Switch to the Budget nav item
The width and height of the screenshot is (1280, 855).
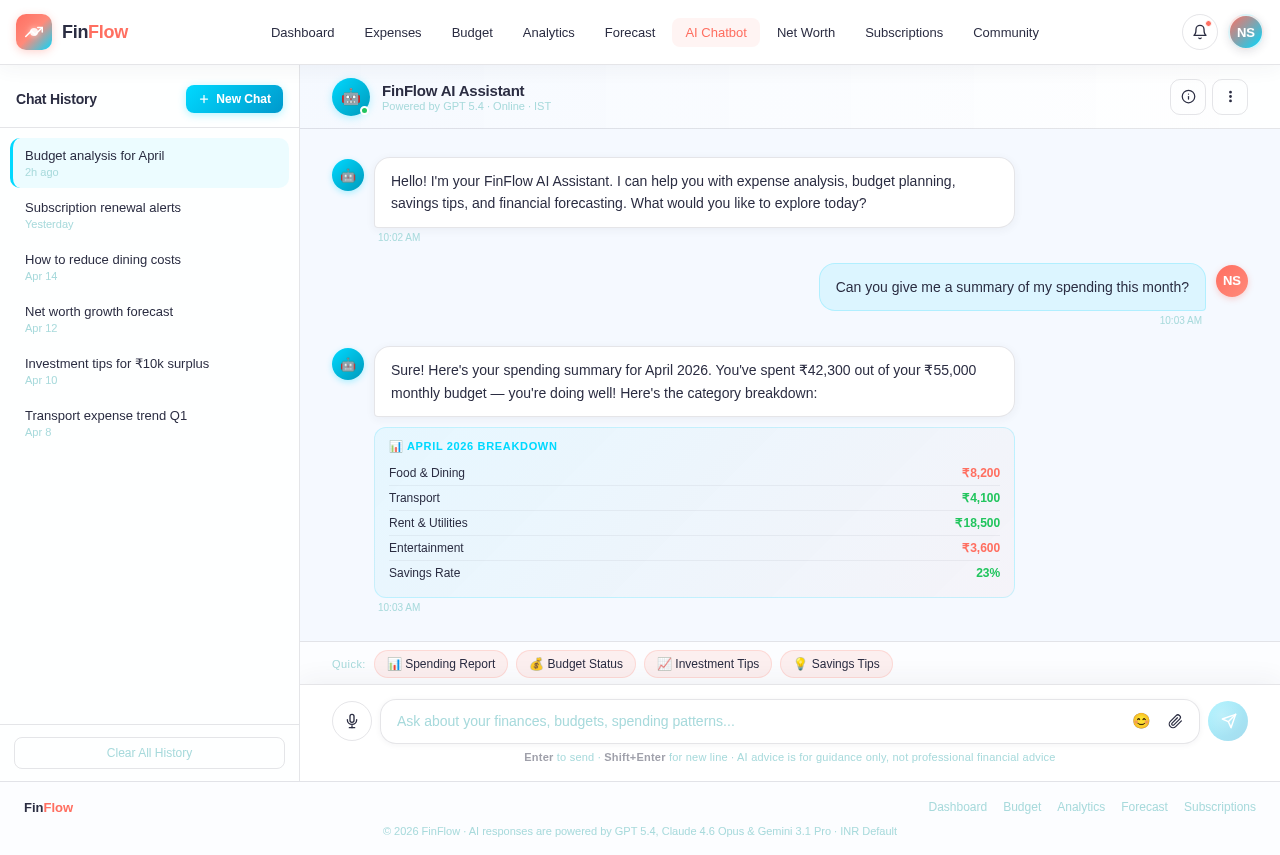tap(472, 32)
